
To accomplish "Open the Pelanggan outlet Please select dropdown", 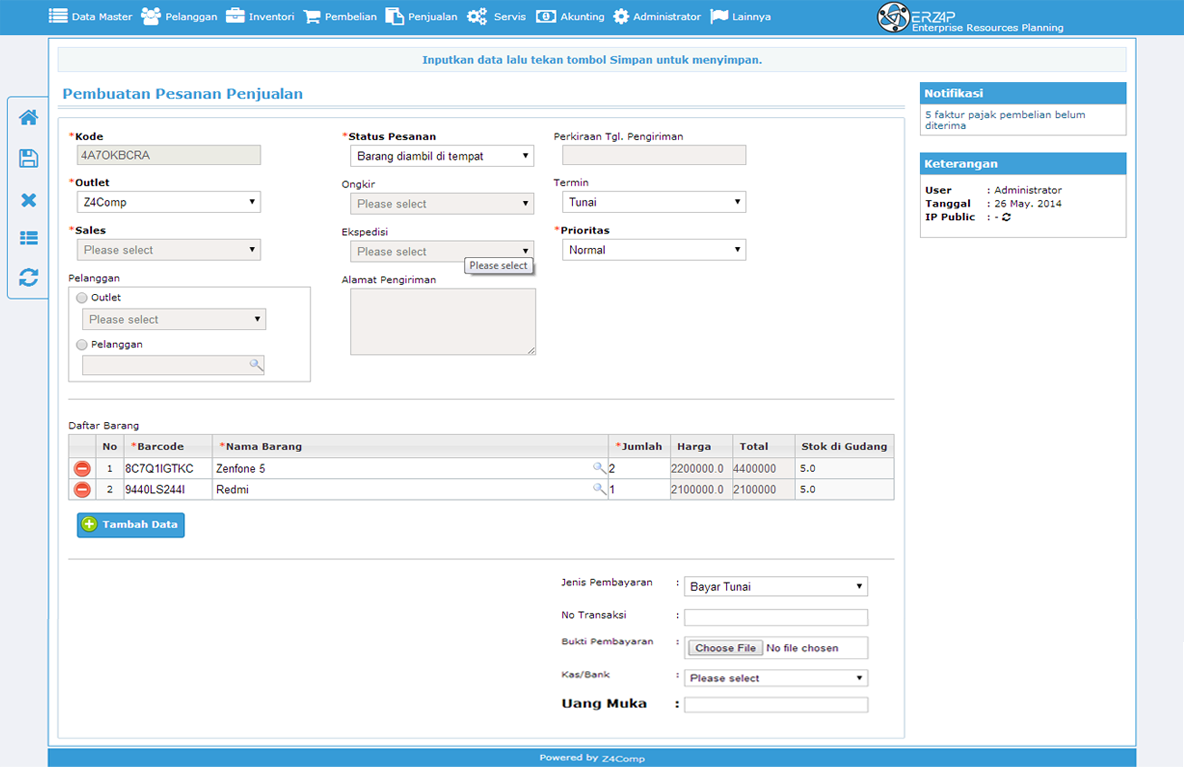I will pyautogui.click(x=174, y=319).
